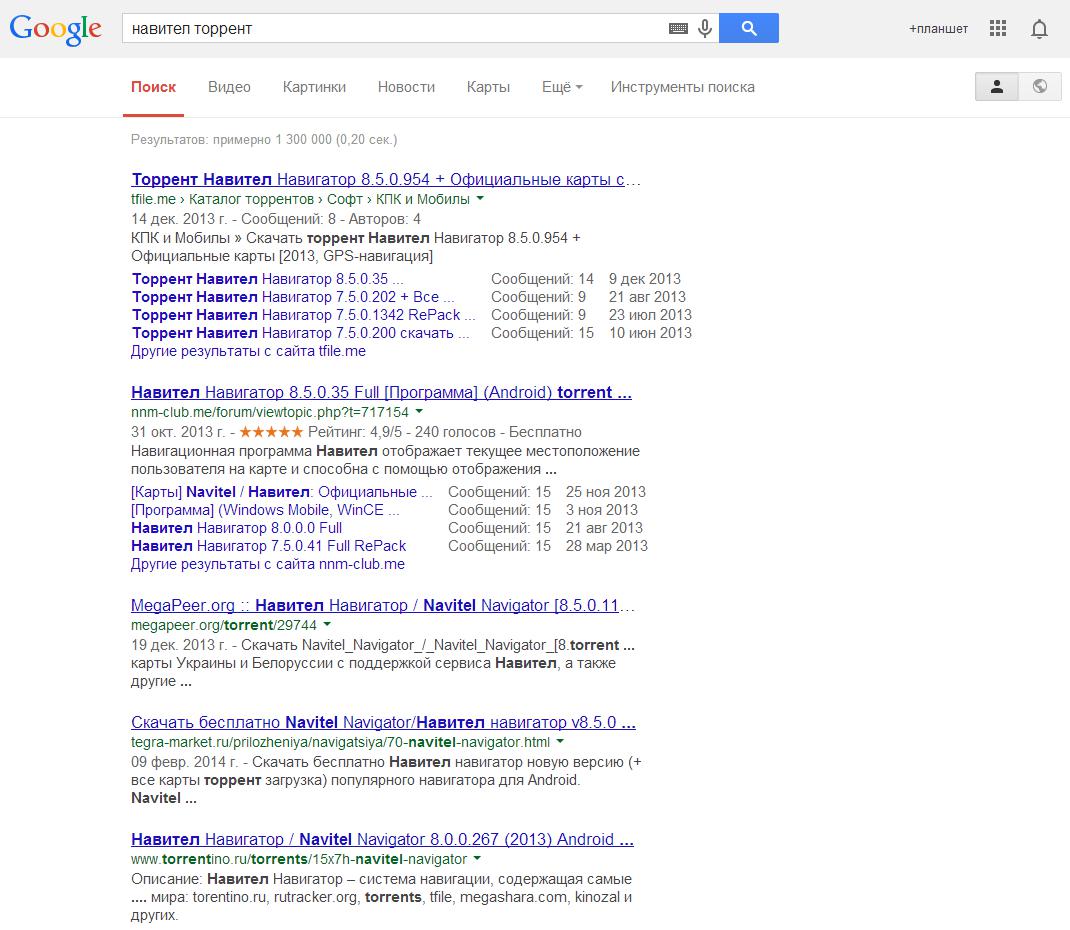The width and height of the screenshot is (1070, 930).
Task: Click 'Другие результаты с сайта tfile.me'
Action: coord(248,351)
